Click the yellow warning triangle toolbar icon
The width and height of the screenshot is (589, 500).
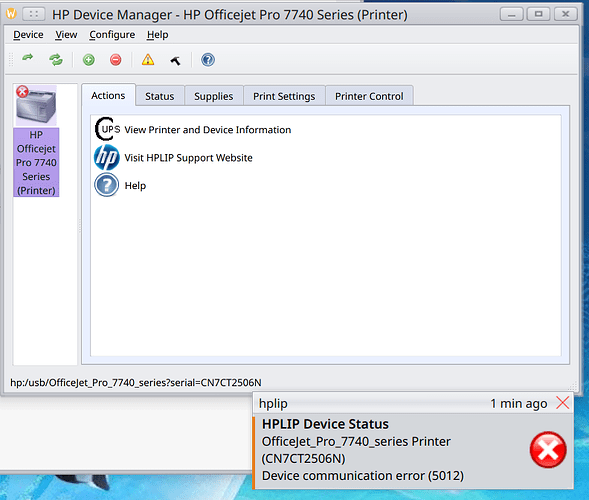[148, 60]
